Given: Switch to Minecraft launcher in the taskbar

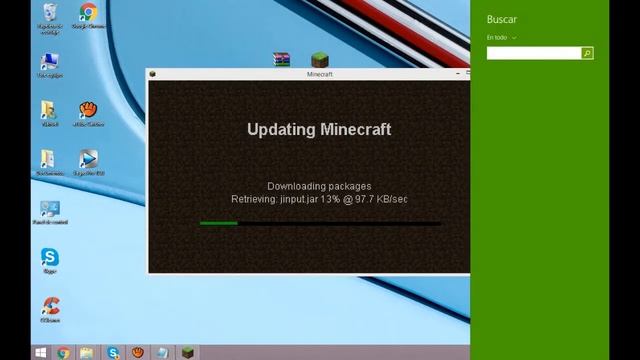Looking at the screenshot, I should (188, 353).
